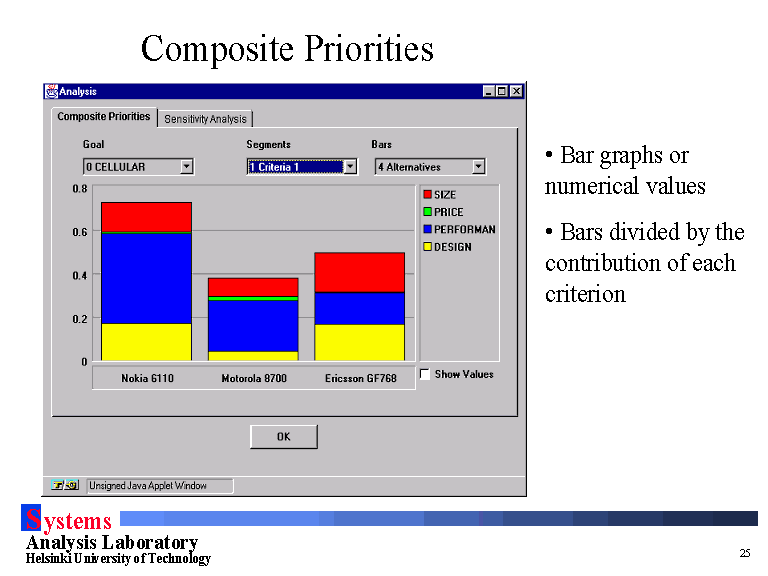Switch to the Sensitivity Analysis tab

(x=205, y=119)
